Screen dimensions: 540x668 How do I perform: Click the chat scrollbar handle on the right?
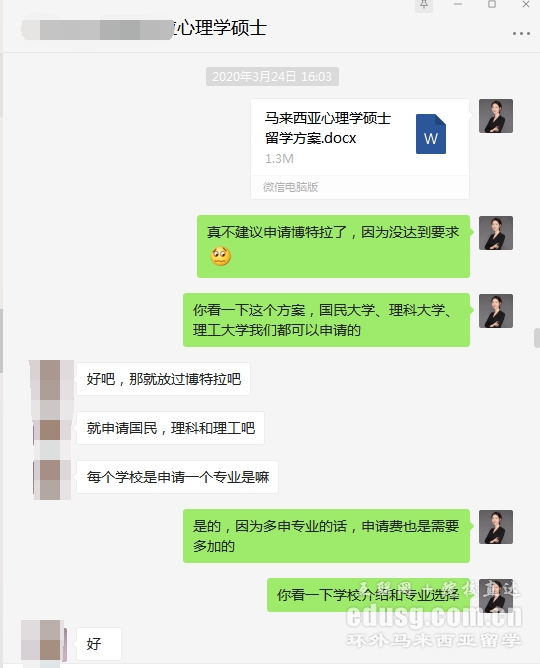click(x=537, y=338)
